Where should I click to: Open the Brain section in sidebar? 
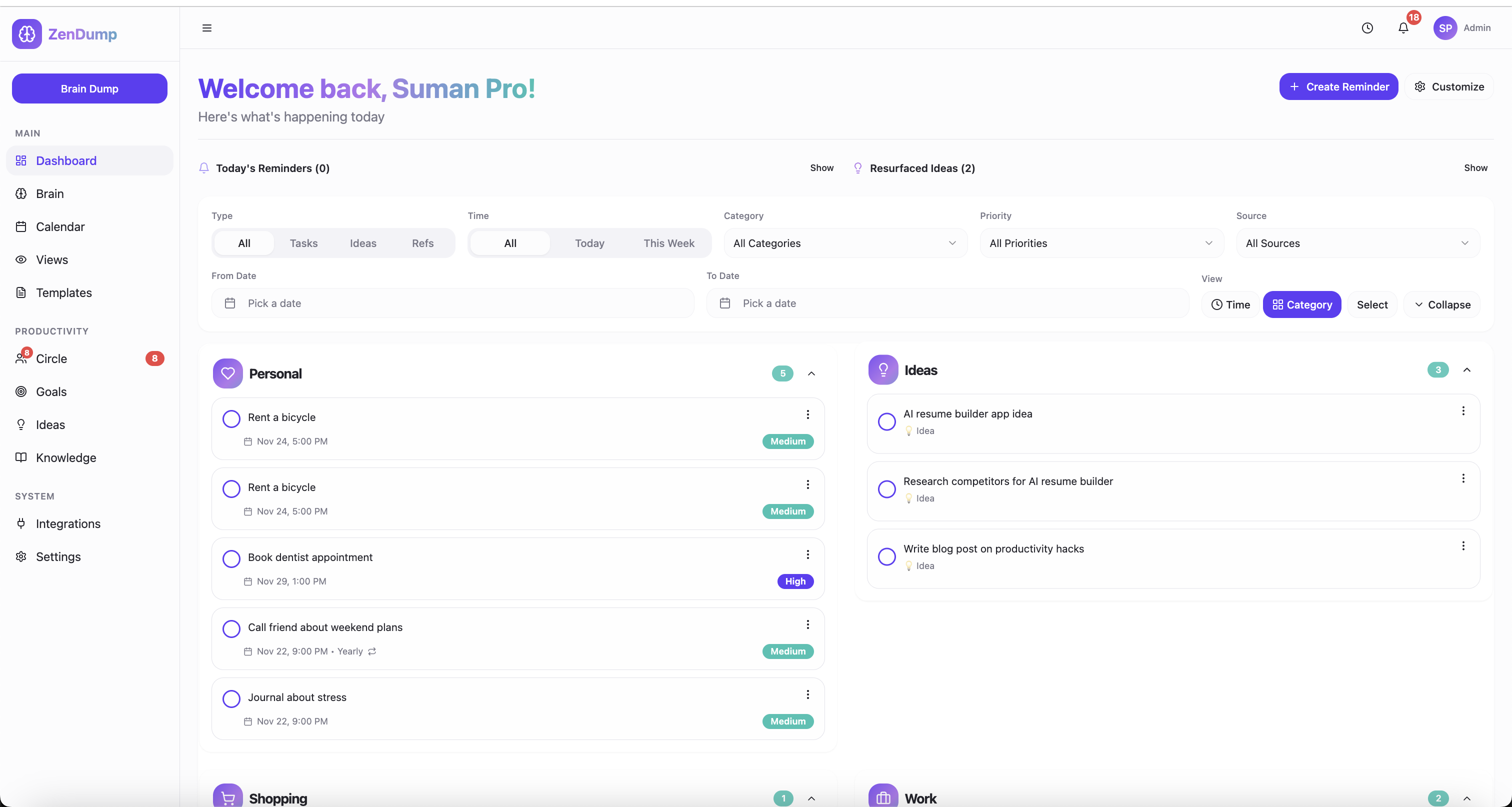(50, 193)
